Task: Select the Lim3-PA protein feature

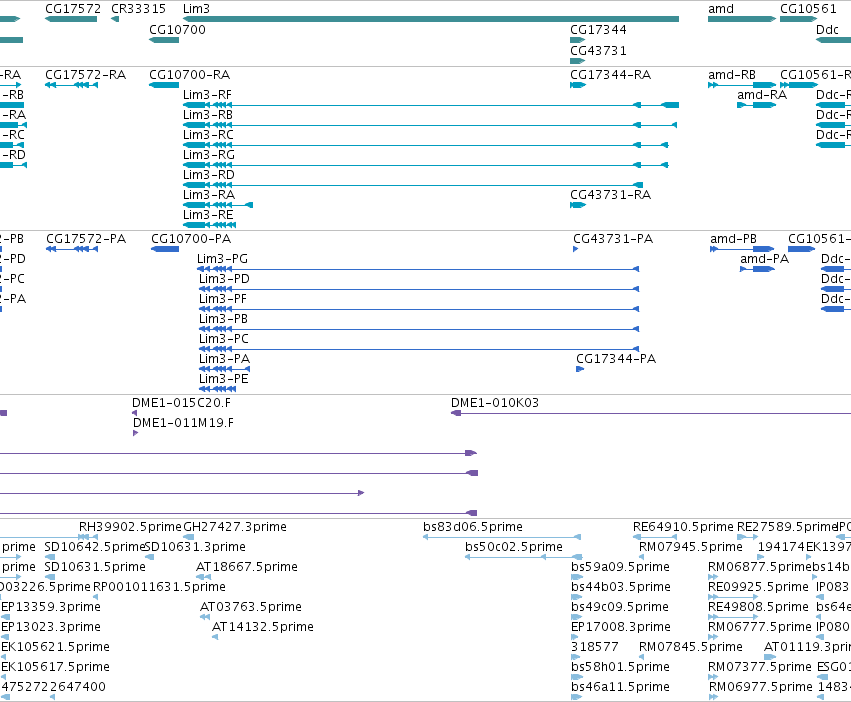Action: [x=225, y=369]
